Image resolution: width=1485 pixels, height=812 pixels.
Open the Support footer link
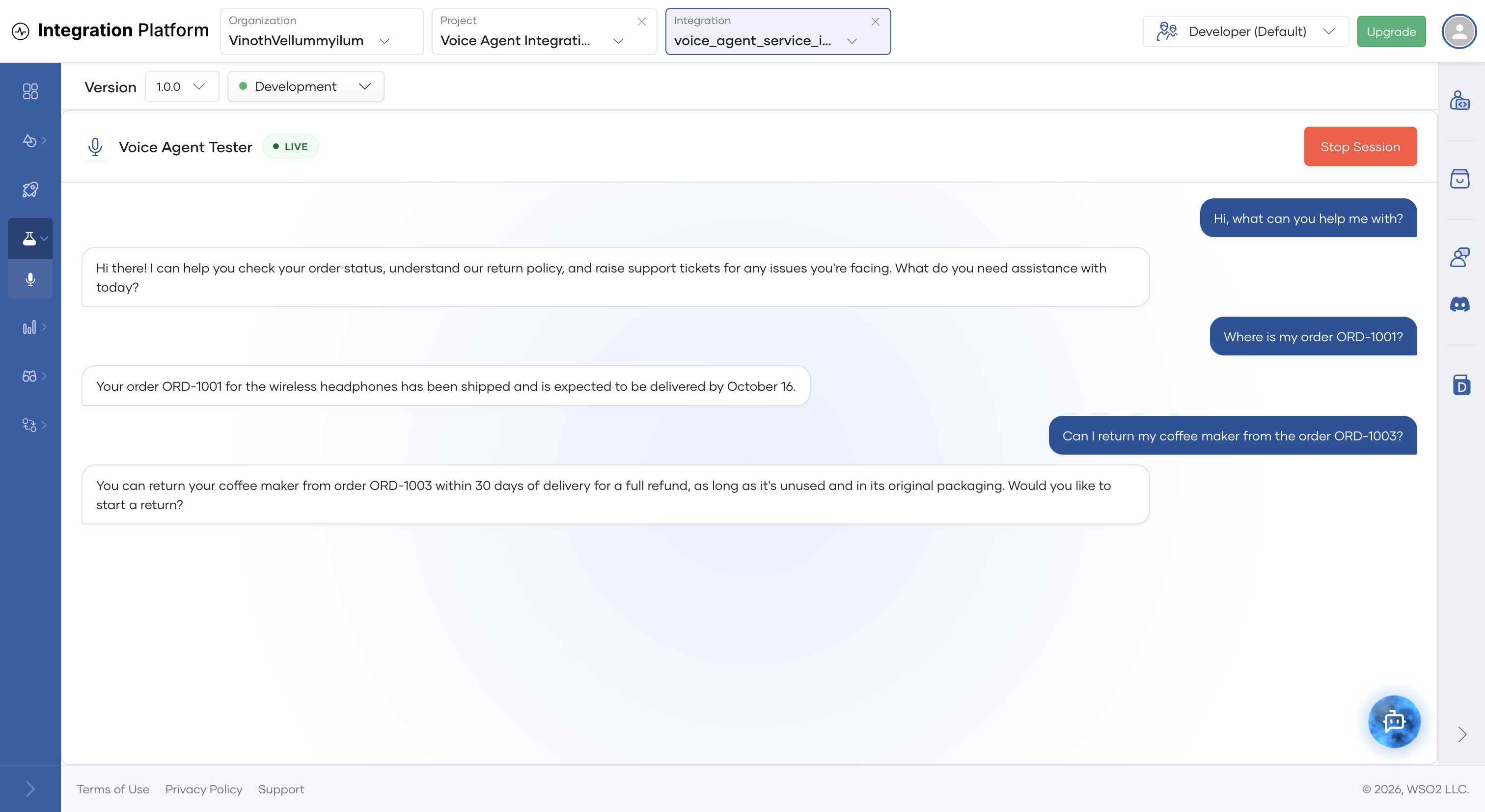pyautogui.click(x=281, y=789)
